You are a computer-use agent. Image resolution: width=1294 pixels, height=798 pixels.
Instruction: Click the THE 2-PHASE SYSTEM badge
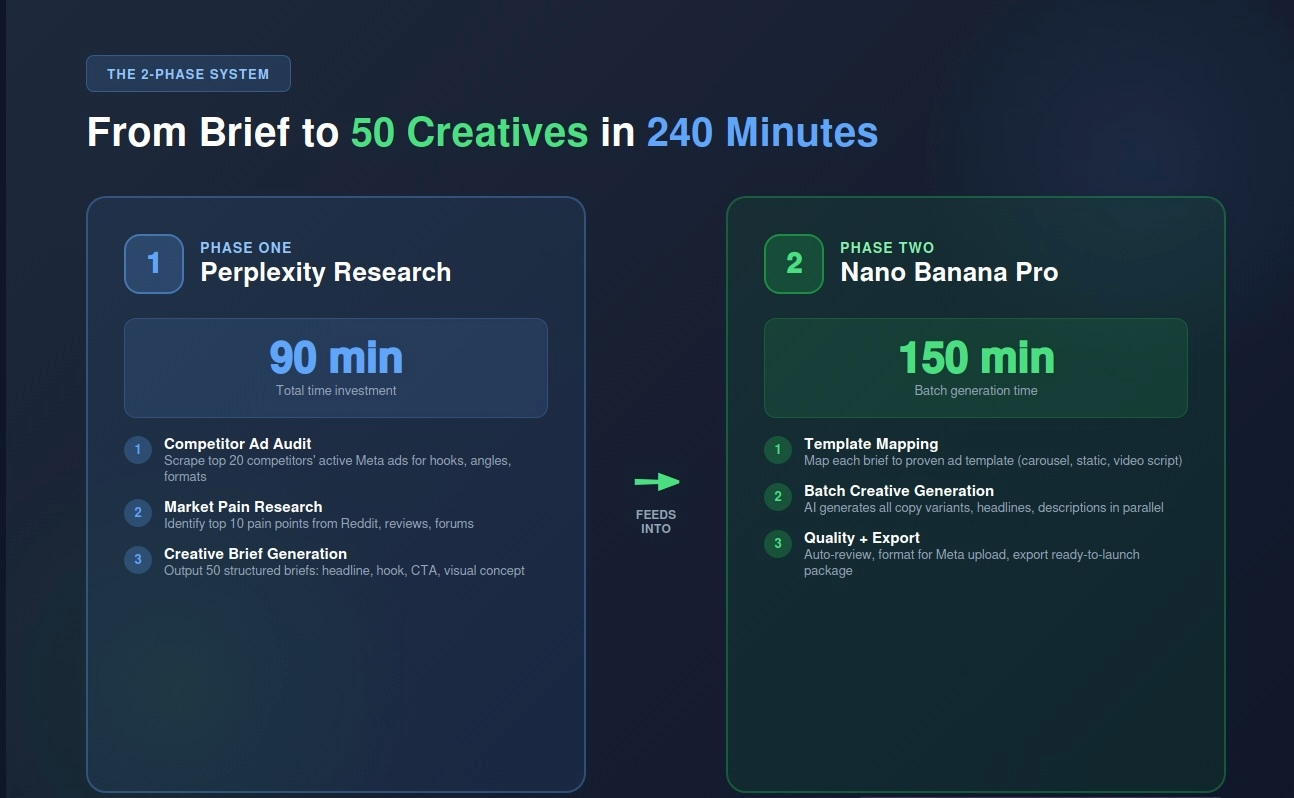click(188, 74)
